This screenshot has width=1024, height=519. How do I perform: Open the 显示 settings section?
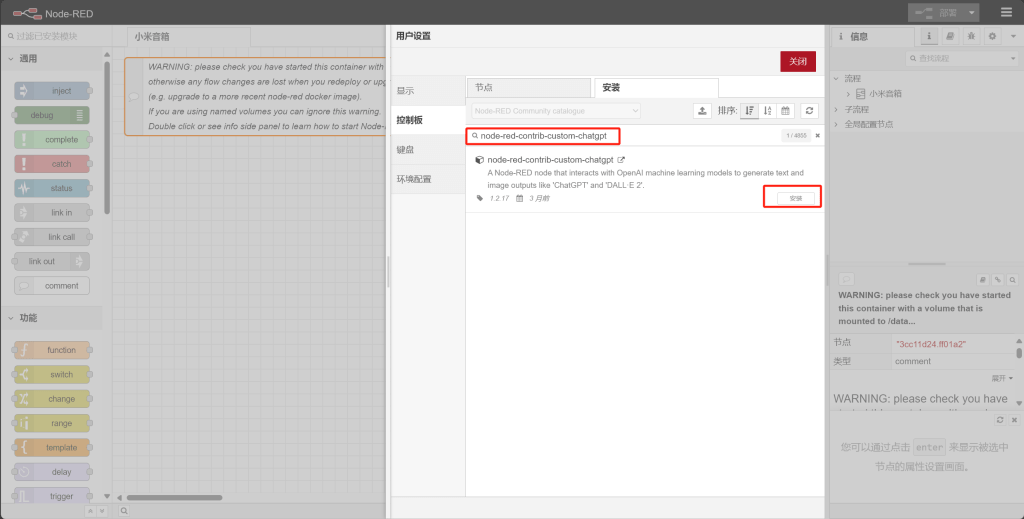pos(428,91)
